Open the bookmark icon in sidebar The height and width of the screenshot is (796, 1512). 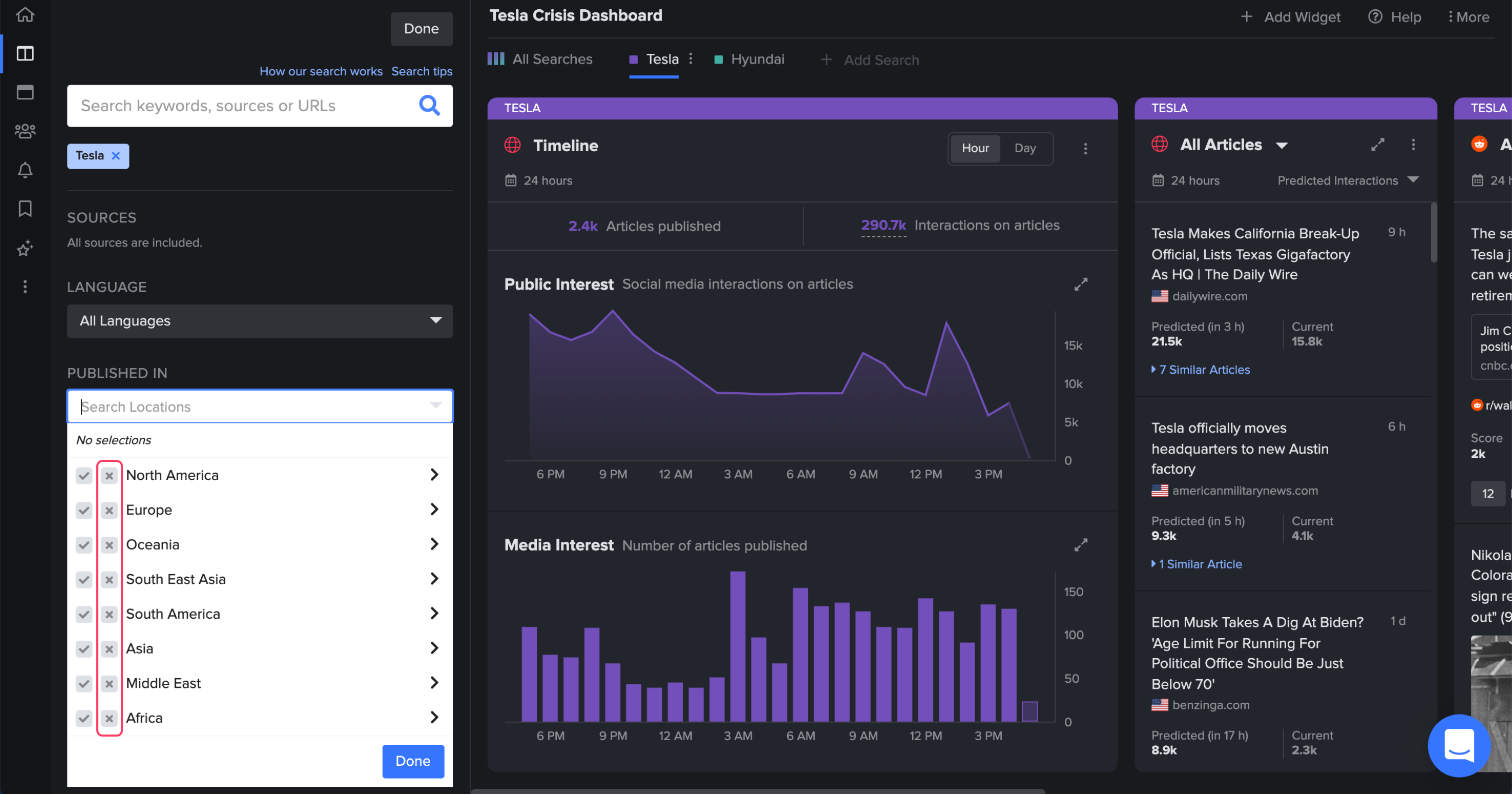click(25, 209)
